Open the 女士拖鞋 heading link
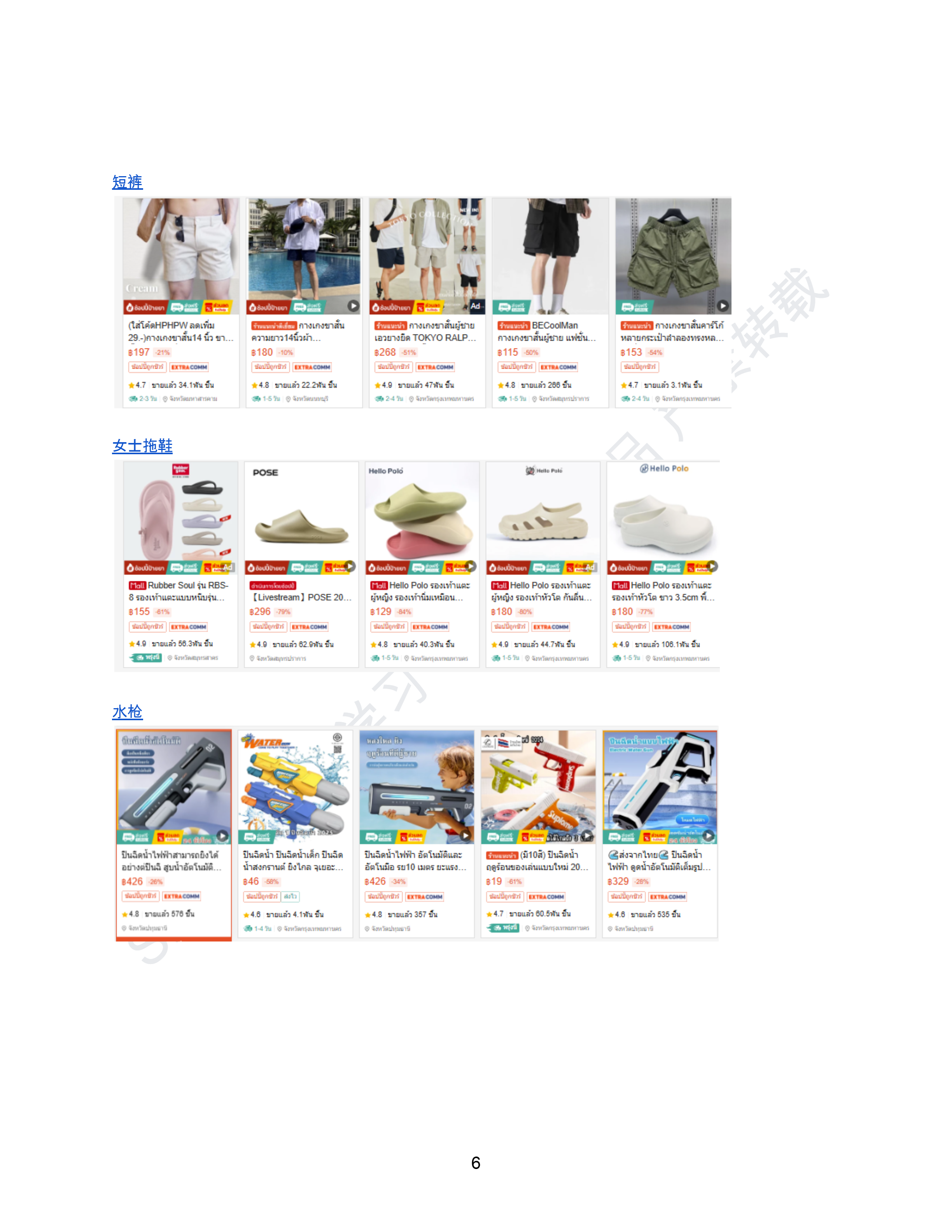 (142, 446)
